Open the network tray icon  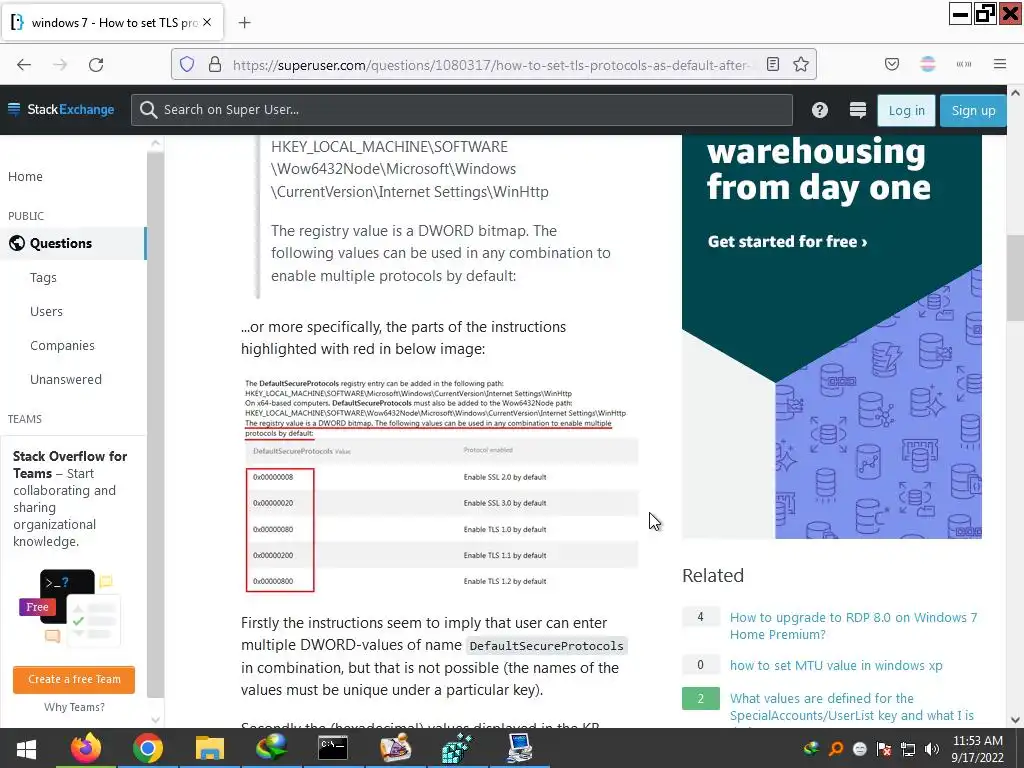pyautogui.click(x=908, y=749)
